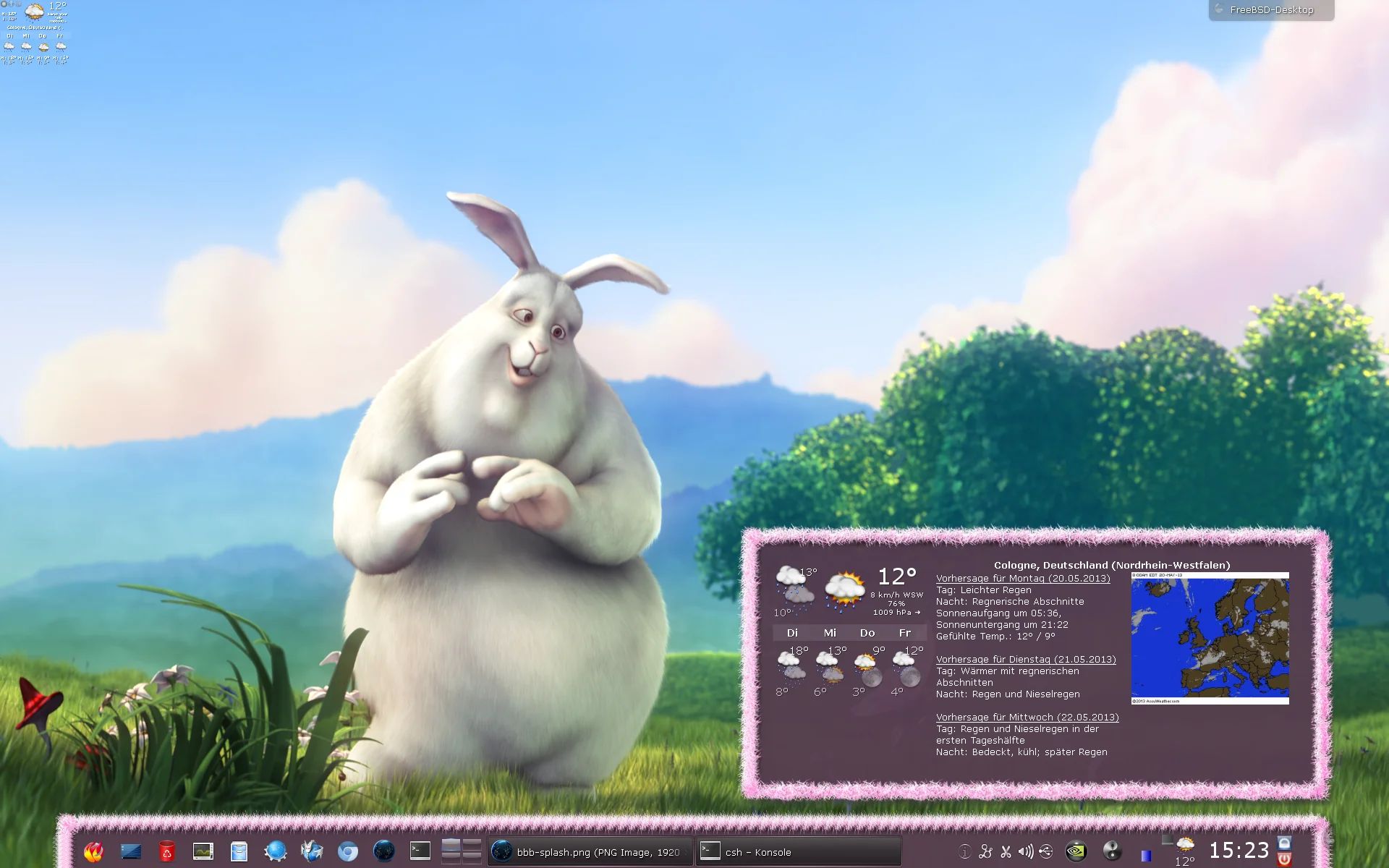Open the red trash bin icon

click(166, 851)
